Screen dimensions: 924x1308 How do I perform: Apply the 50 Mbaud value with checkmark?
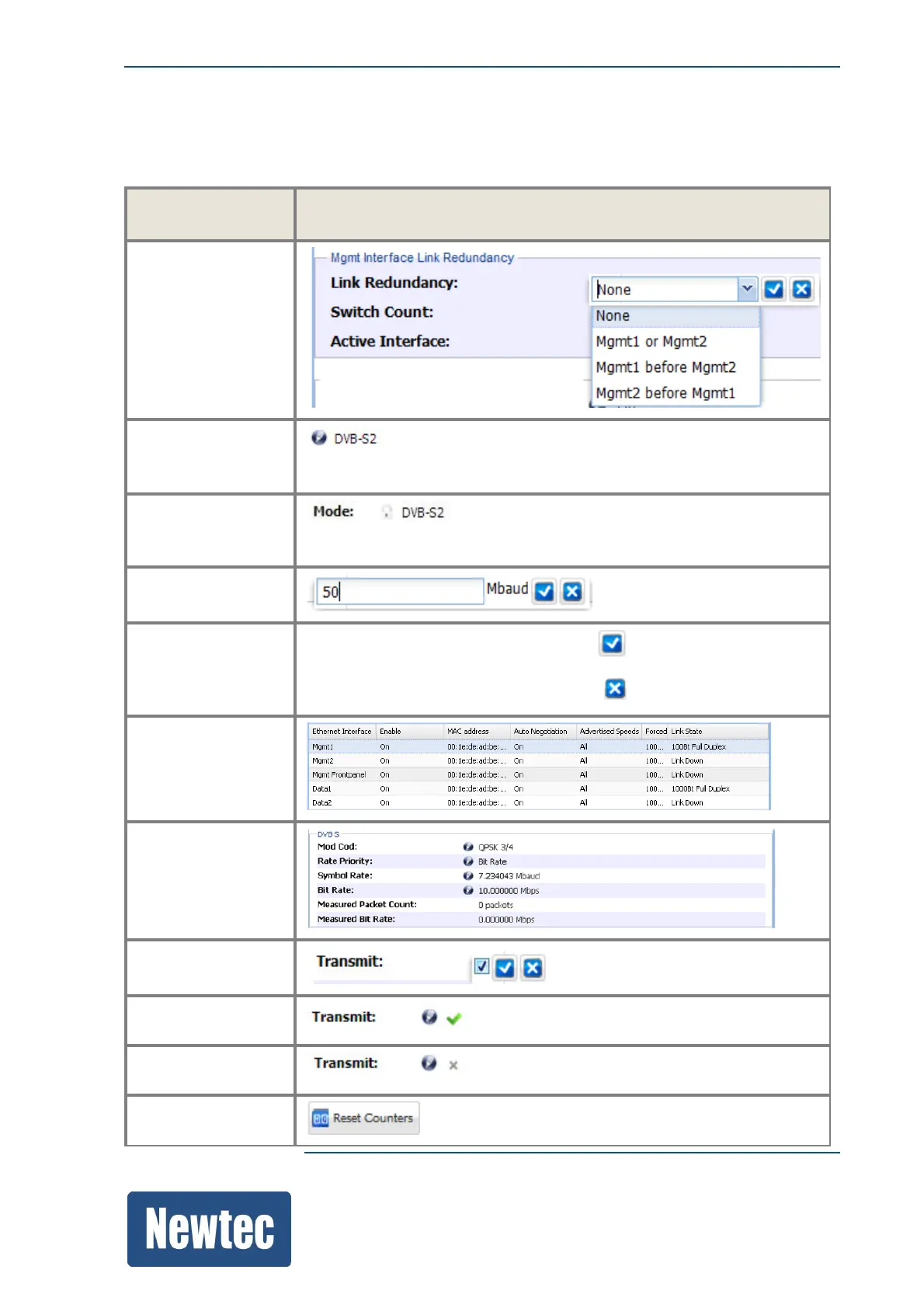coord(545,592)
